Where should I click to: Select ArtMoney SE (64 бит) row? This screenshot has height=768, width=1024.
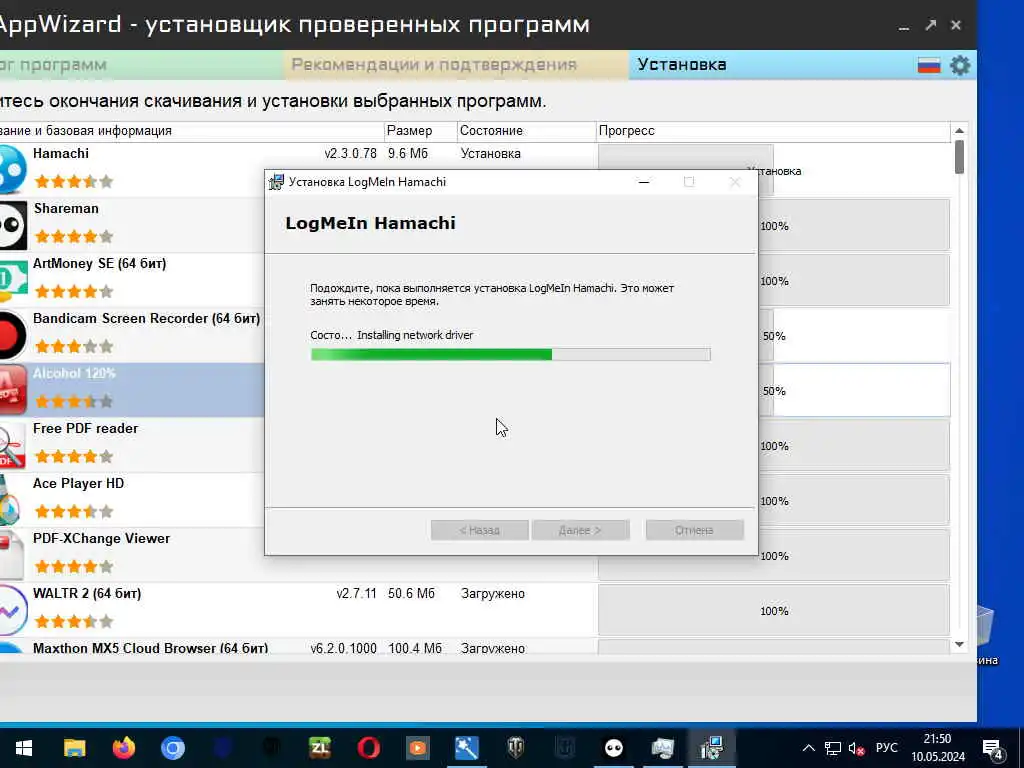click(x=99, y=263)
